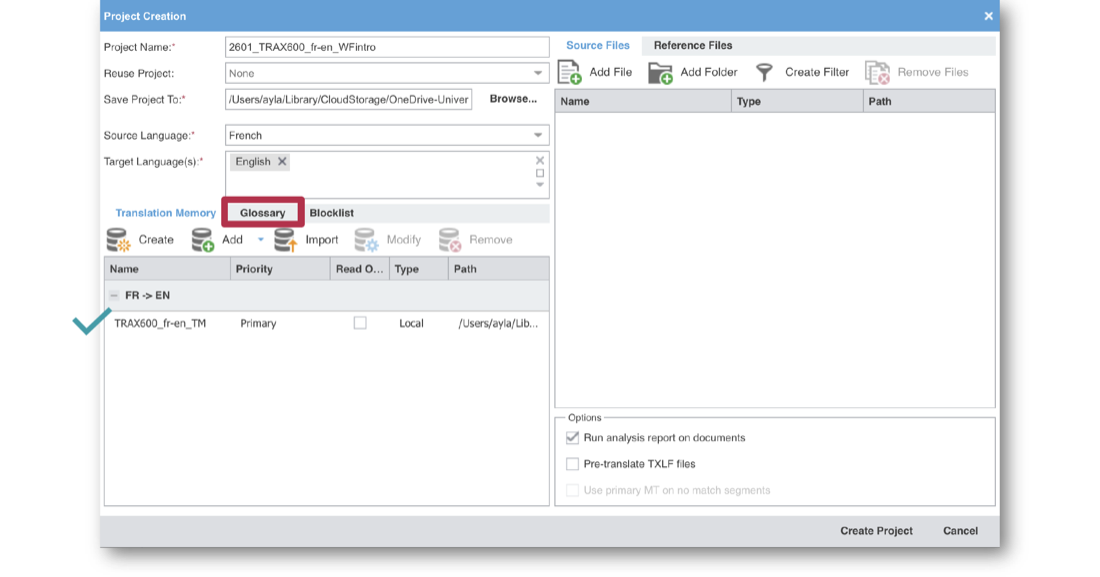The width and height of the screenshot is (1100, 577).
Task: Open the Reference Files tab
Action: tap(693, 46)
